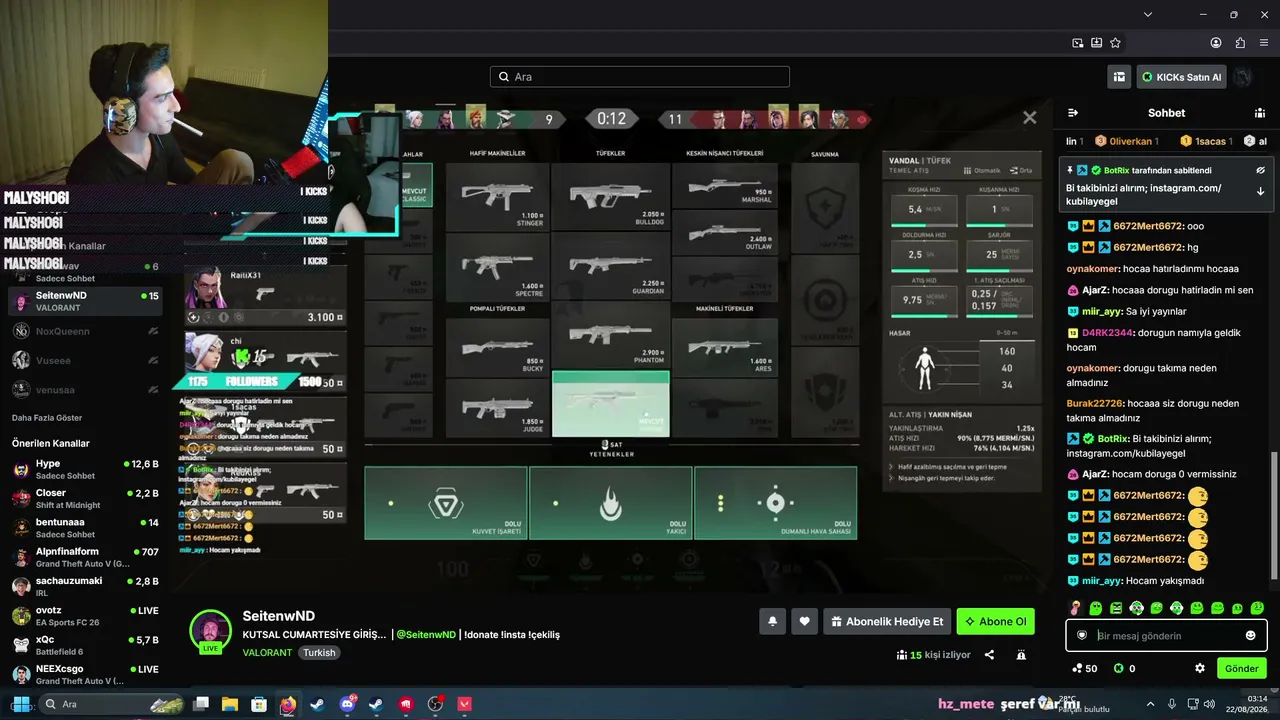
Task: Open the user profile avatar menu
Action: click(1243, 77)
